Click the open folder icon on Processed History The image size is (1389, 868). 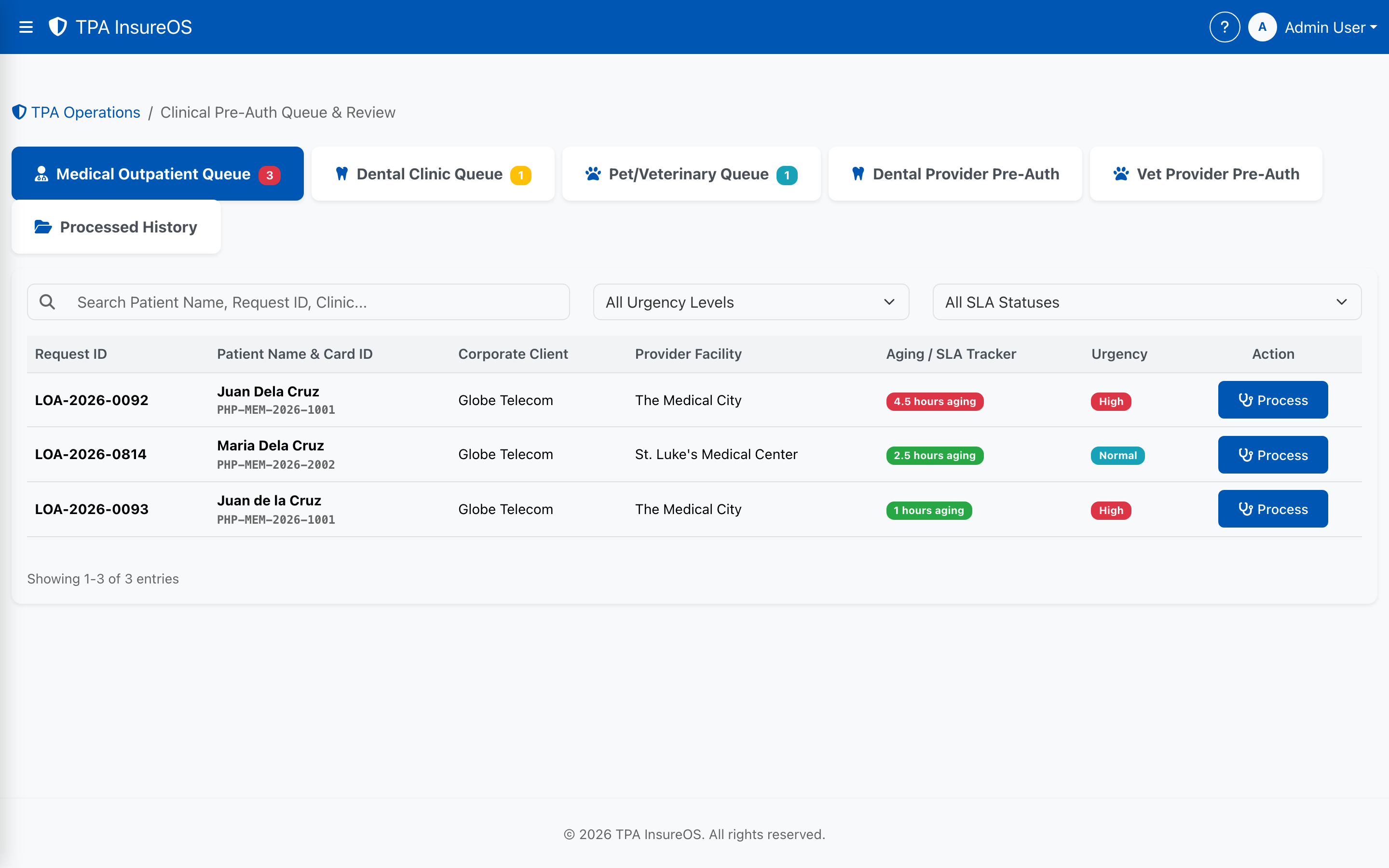[43, 227]
